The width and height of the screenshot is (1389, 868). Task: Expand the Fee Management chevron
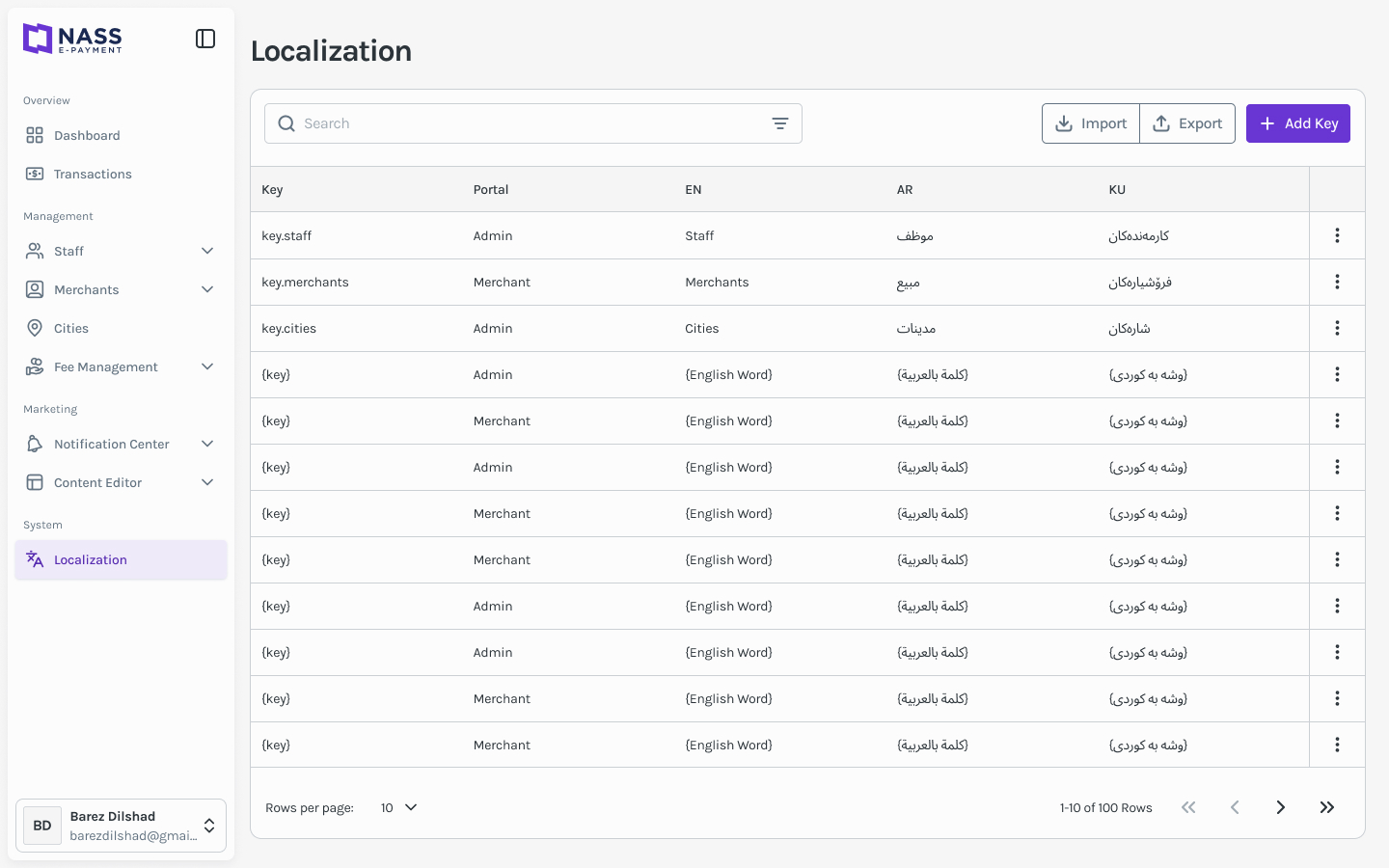coord(207,366)
